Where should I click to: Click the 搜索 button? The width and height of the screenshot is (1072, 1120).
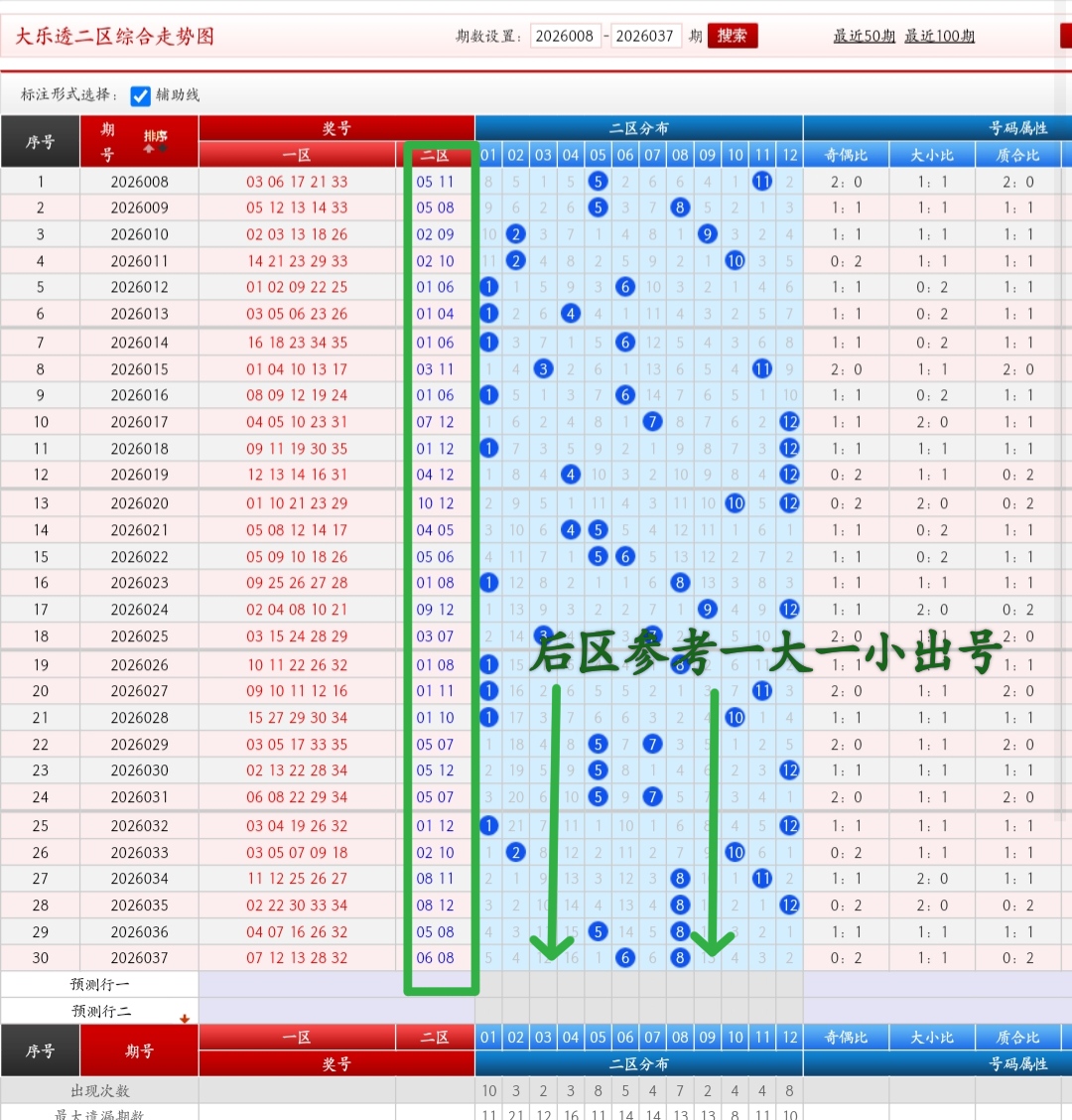point(733,36)
